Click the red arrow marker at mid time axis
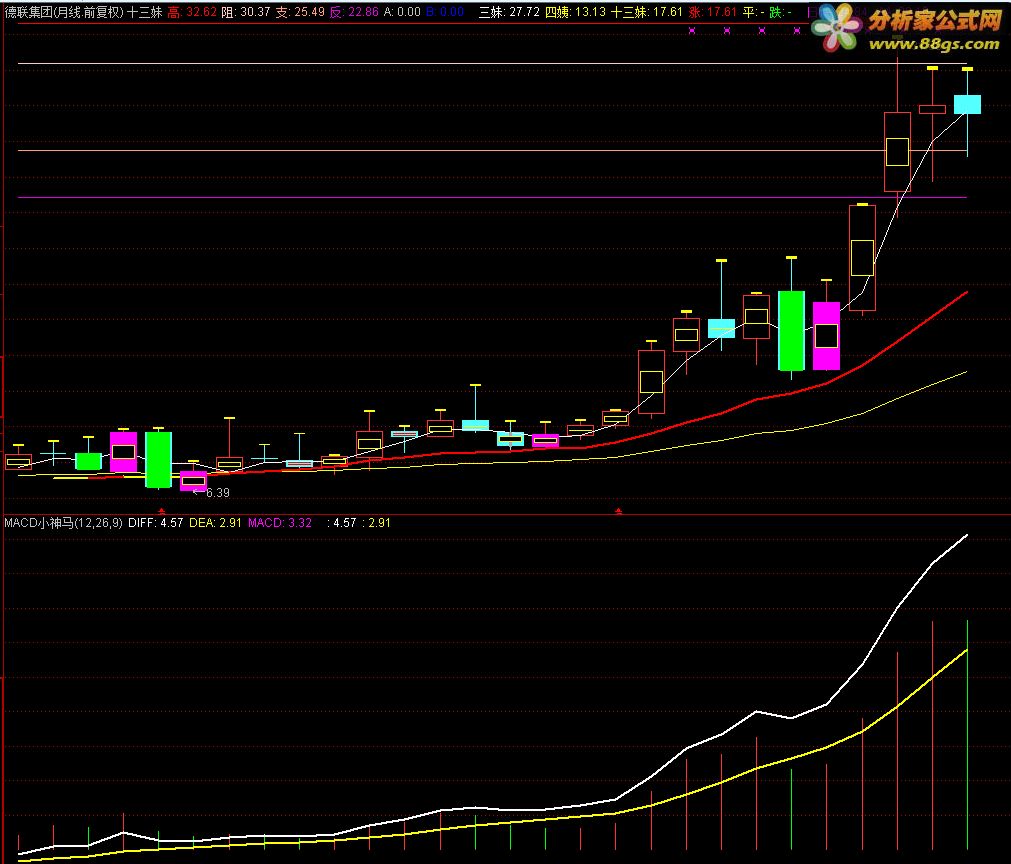 click(618, 511)
